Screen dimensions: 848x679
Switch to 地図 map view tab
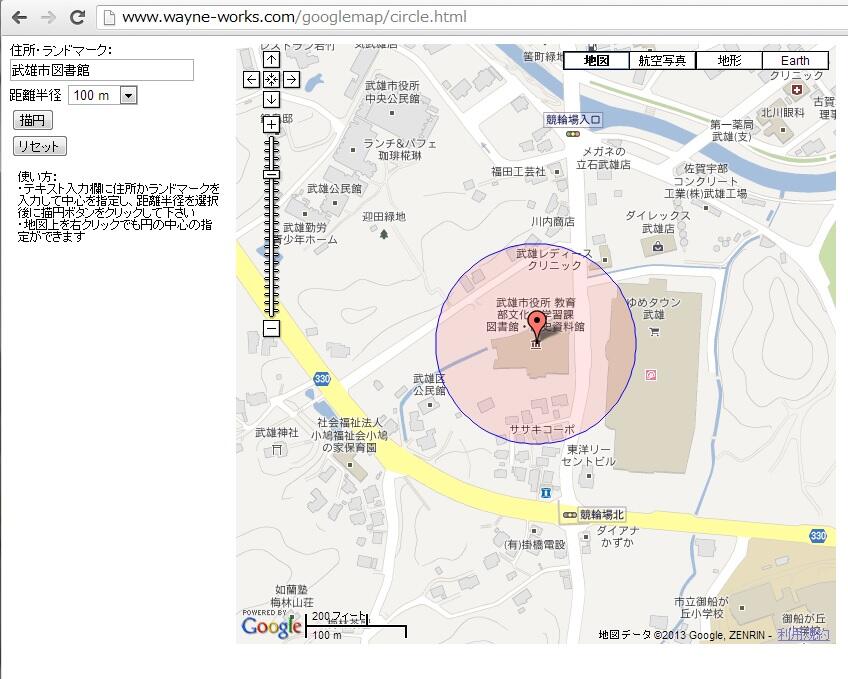pos(597,61)
